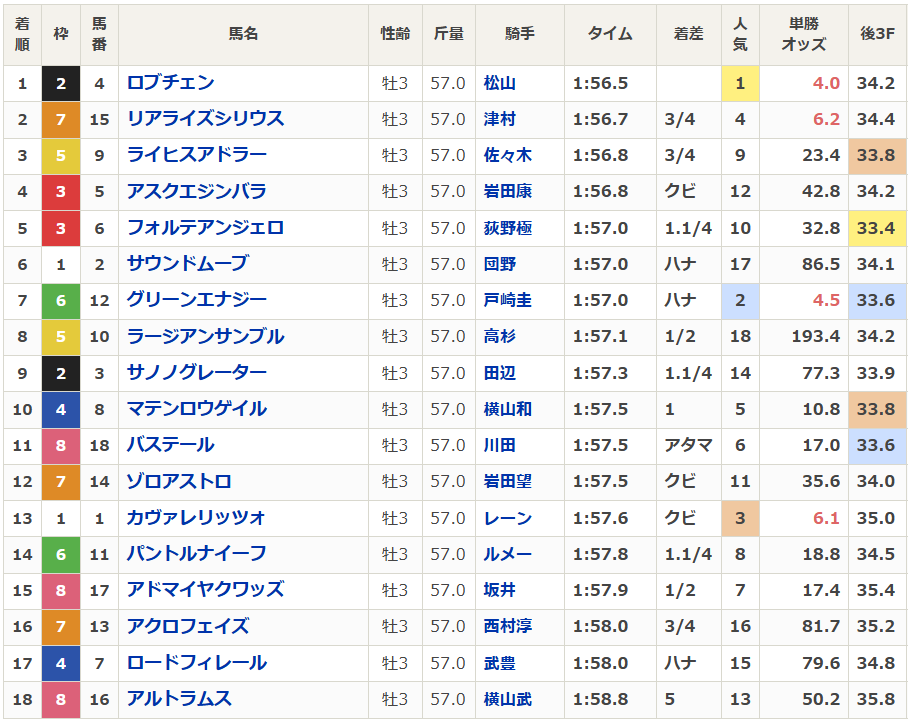The height and width of the screenshot is (723, 908).
Task: Click the 騎手 column header
Action: pyautogui.click(x=519, y=34)
